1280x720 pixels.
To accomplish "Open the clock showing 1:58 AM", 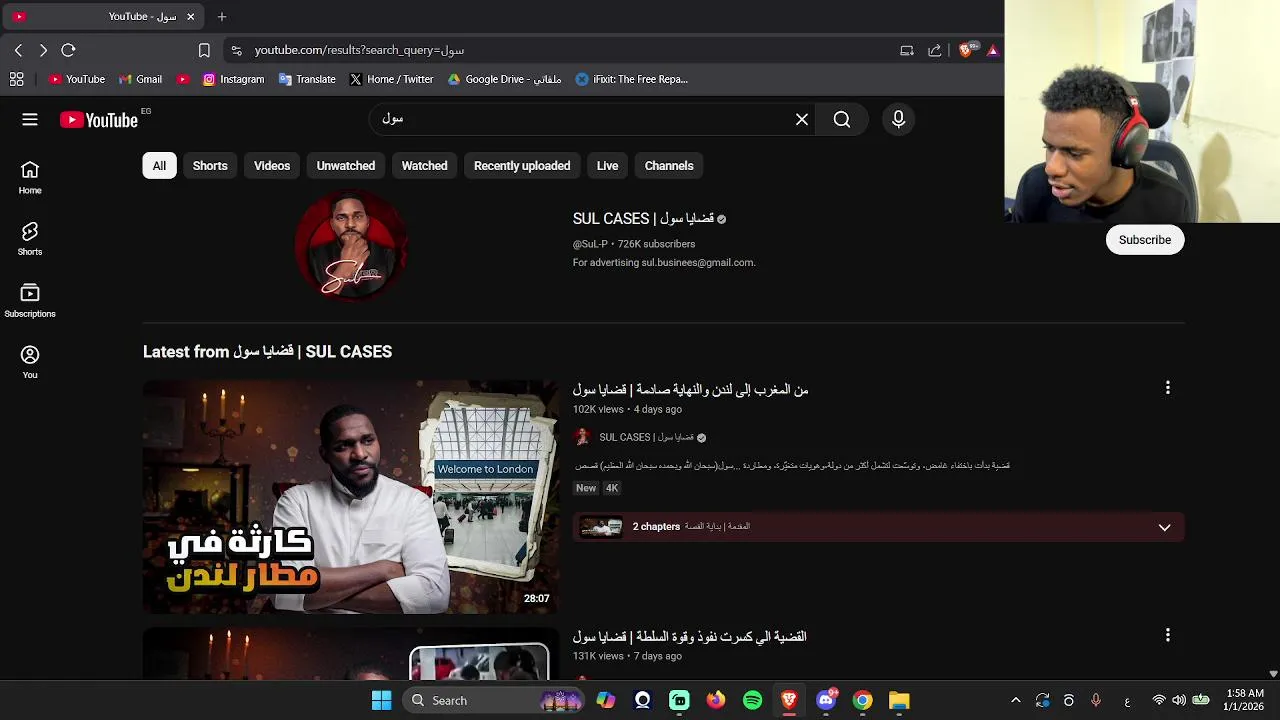I will pos(1245,700).
